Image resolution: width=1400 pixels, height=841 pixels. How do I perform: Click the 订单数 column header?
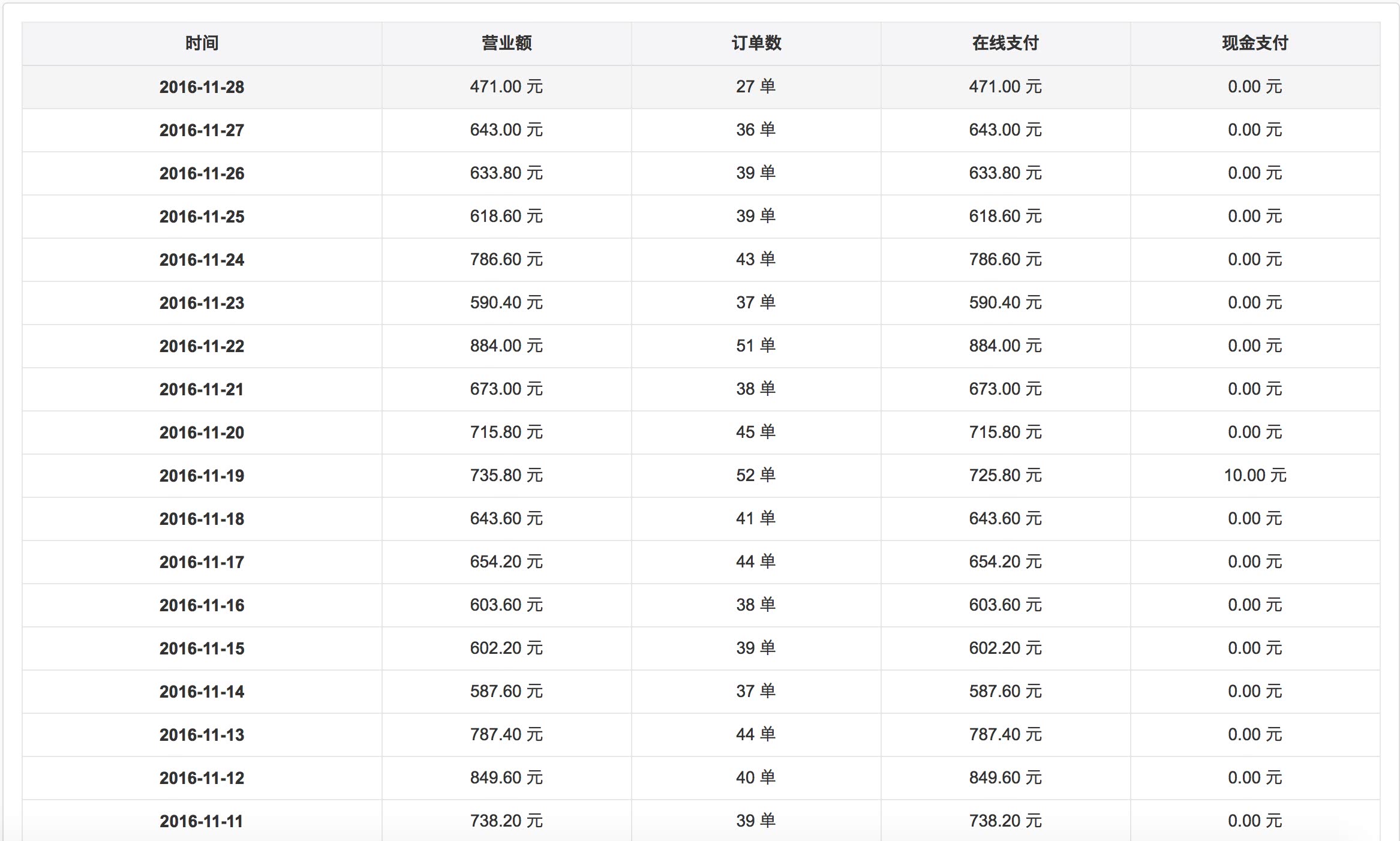click(x=756, y=43)
